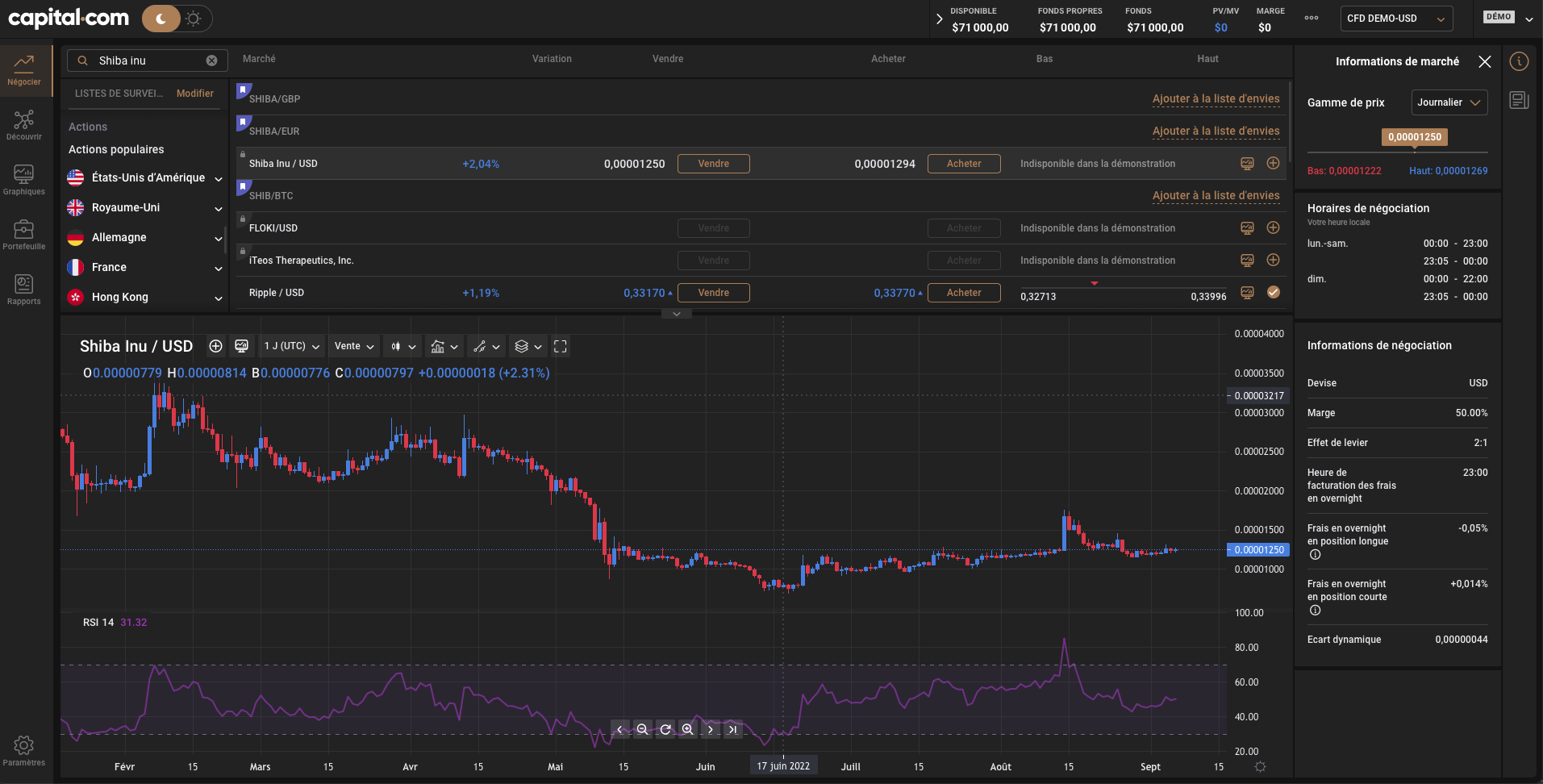This screenshot has height=784, width=1543.
Task: Info icon for overnight fee long position
Action: pyautogui.click(x=1315, y=555)
